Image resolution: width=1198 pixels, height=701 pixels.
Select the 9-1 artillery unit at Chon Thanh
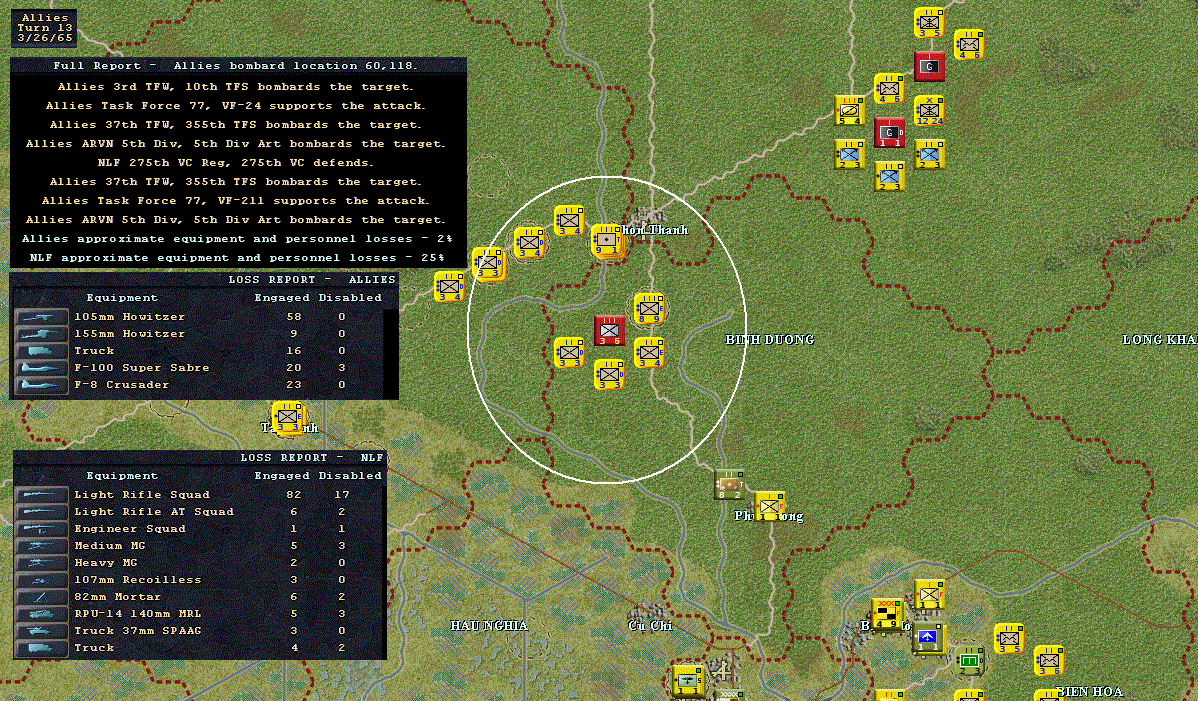click(x=607, y=240)
